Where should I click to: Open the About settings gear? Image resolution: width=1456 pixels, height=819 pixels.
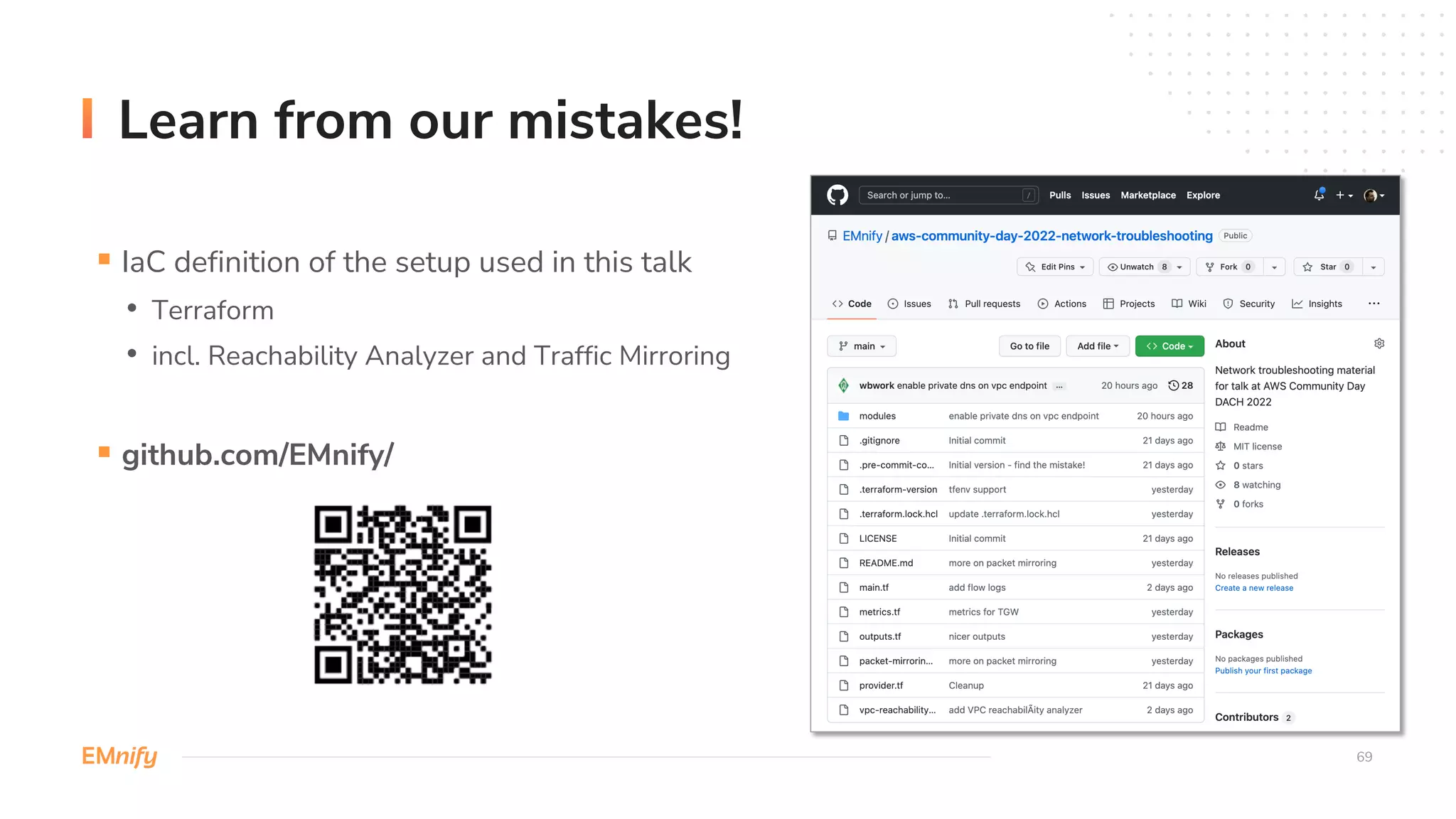click(x=1379, y=343)
